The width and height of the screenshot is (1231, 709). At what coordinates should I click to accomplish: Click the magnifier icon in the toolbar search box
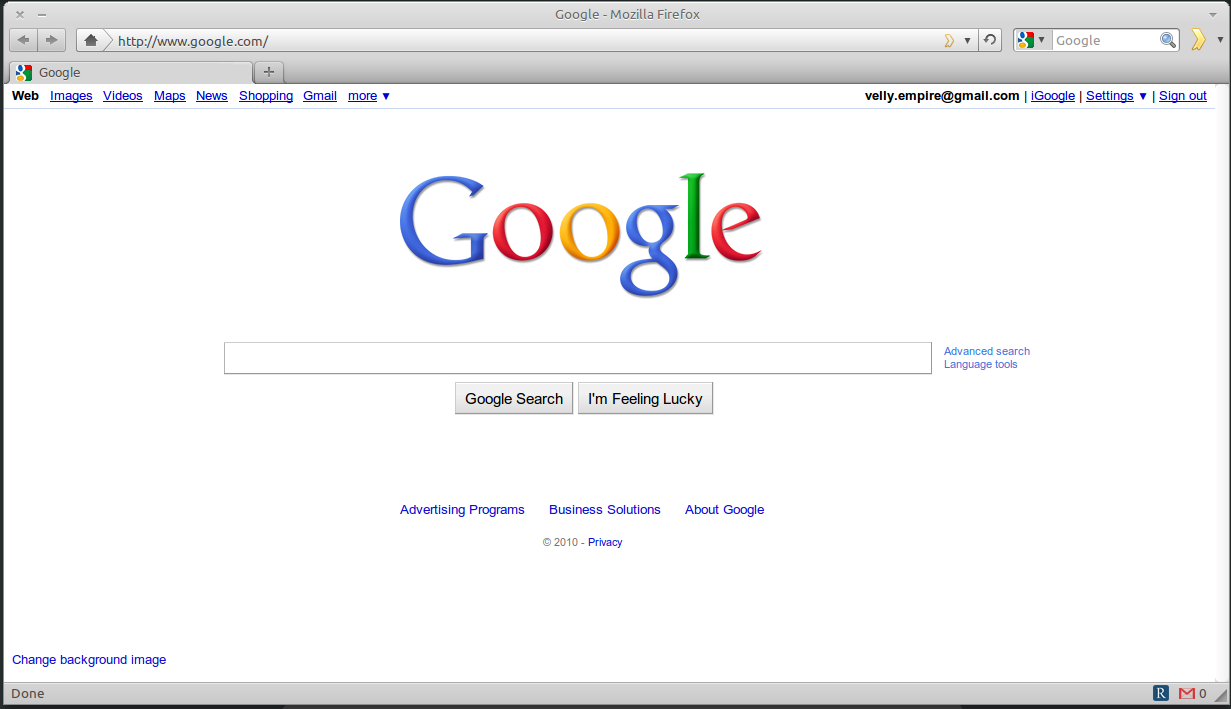pos(1168,40)
